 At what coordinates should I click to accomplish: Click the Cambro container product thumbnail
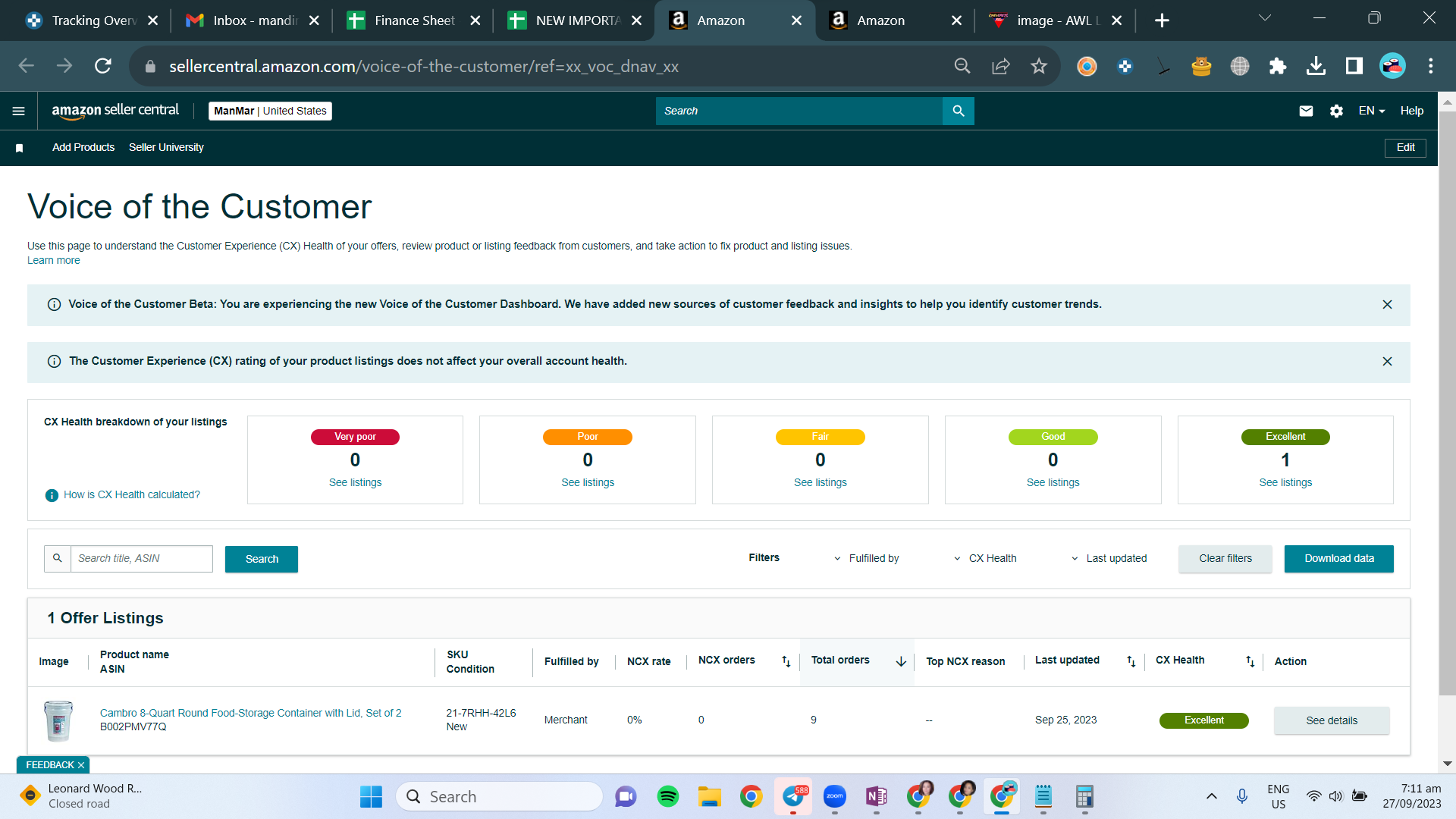pos(58,720)
